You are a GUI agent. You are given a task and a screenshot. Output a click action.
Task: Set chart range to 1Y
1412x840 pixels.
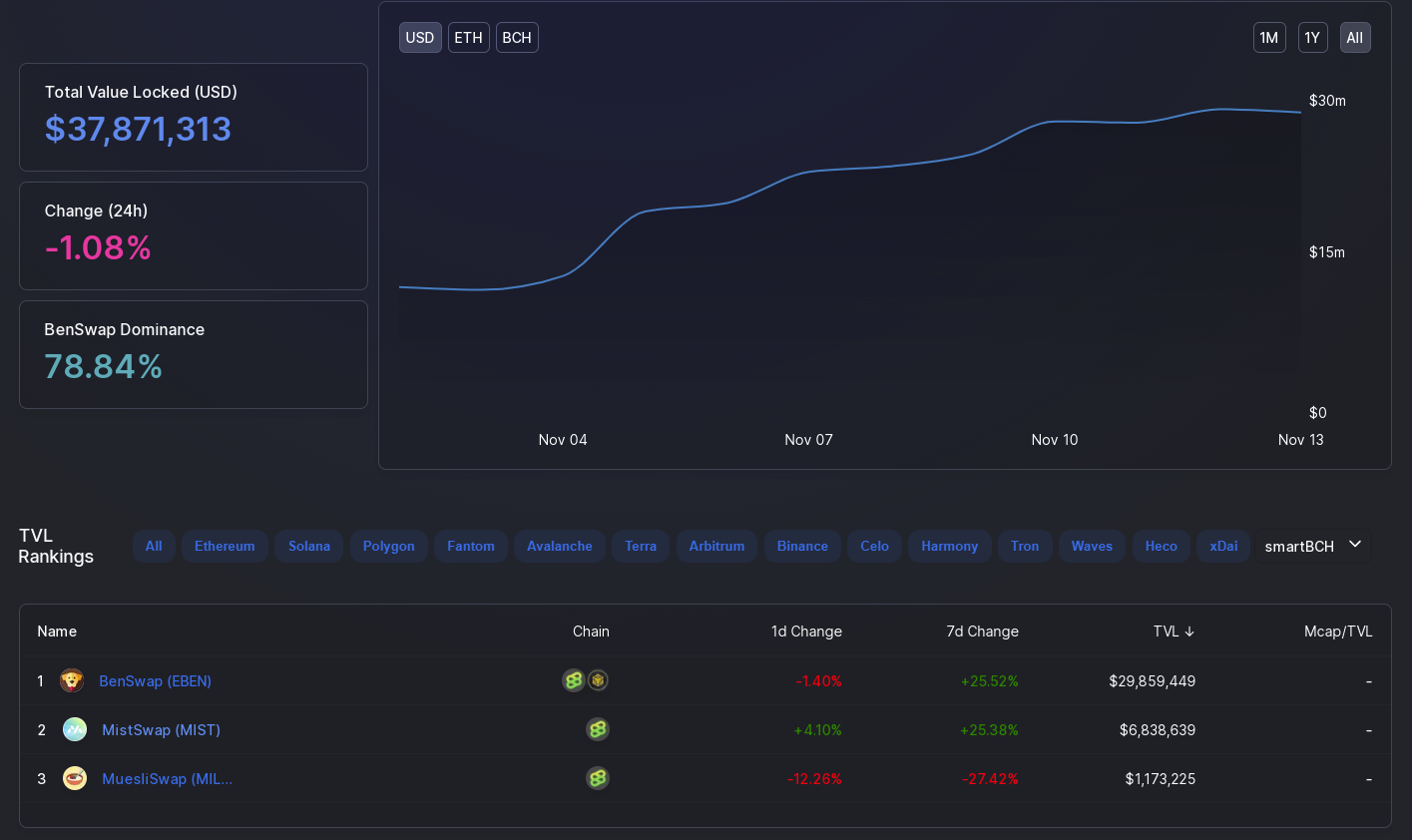click(1312, 38)
